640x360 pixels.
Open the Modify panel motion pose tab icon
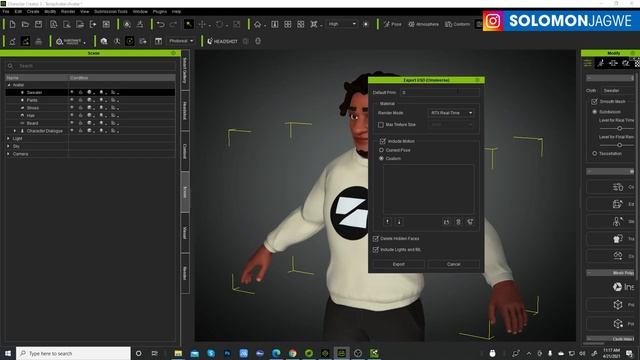(x=601, y=63)
